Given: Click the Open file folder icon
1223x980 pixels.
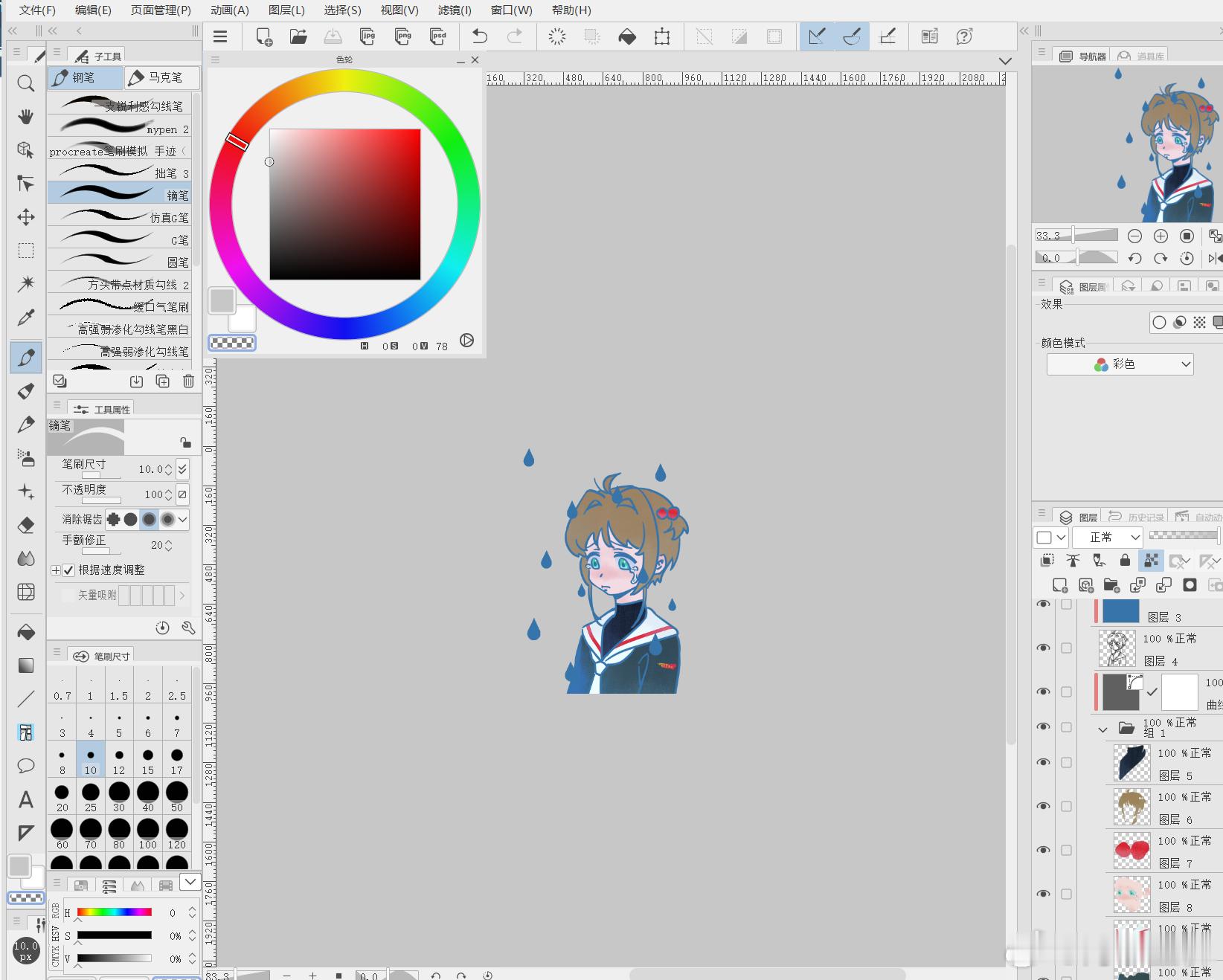Looking at the screenshot, I should coord(298,36).
